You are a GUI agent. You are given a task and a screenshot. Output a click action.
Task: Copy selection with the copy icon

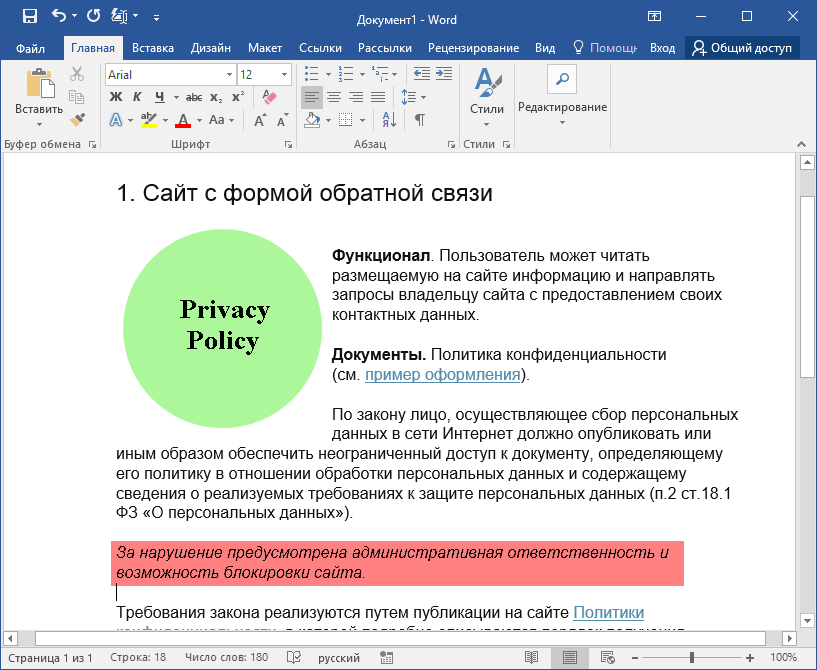click(77, 97)
